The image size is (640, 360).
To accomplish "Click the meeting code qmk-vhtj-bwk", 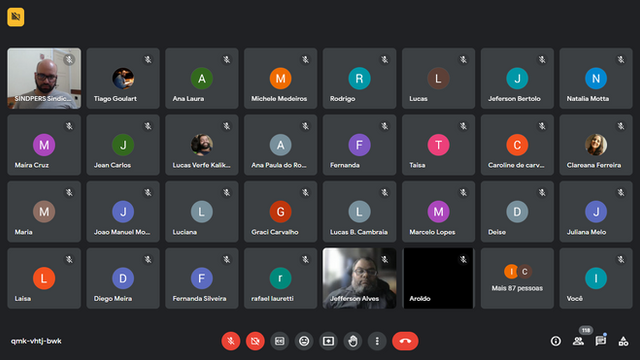I will tap(36, 341).
